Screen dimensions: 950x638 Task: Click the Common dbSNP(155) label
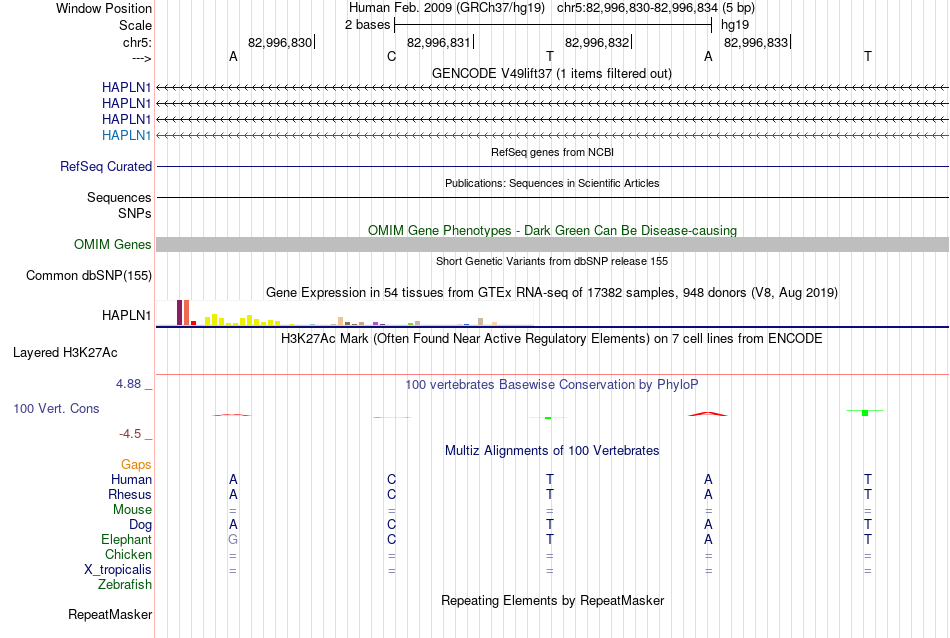[x=89, y=276]
